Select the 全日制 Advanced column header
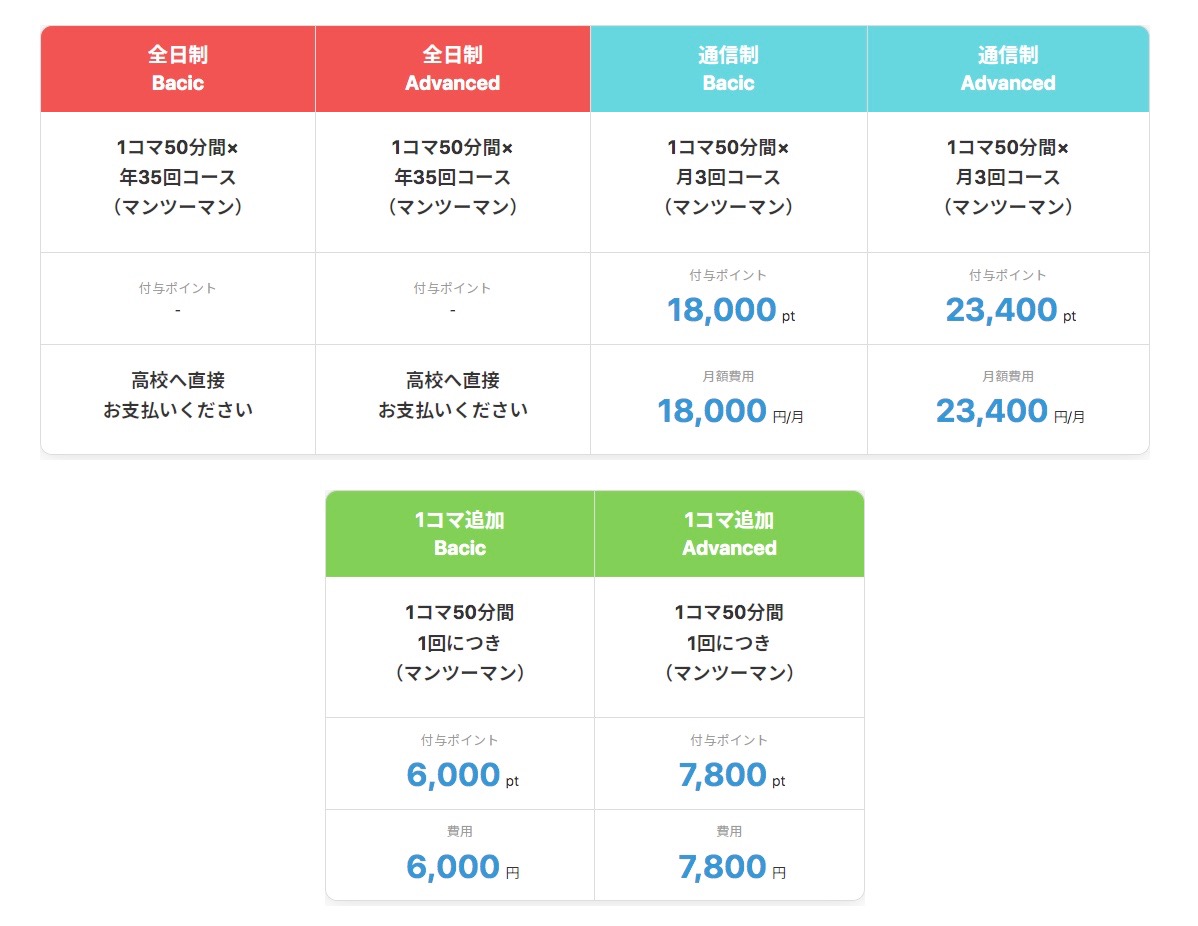 (x=452, y=69)
